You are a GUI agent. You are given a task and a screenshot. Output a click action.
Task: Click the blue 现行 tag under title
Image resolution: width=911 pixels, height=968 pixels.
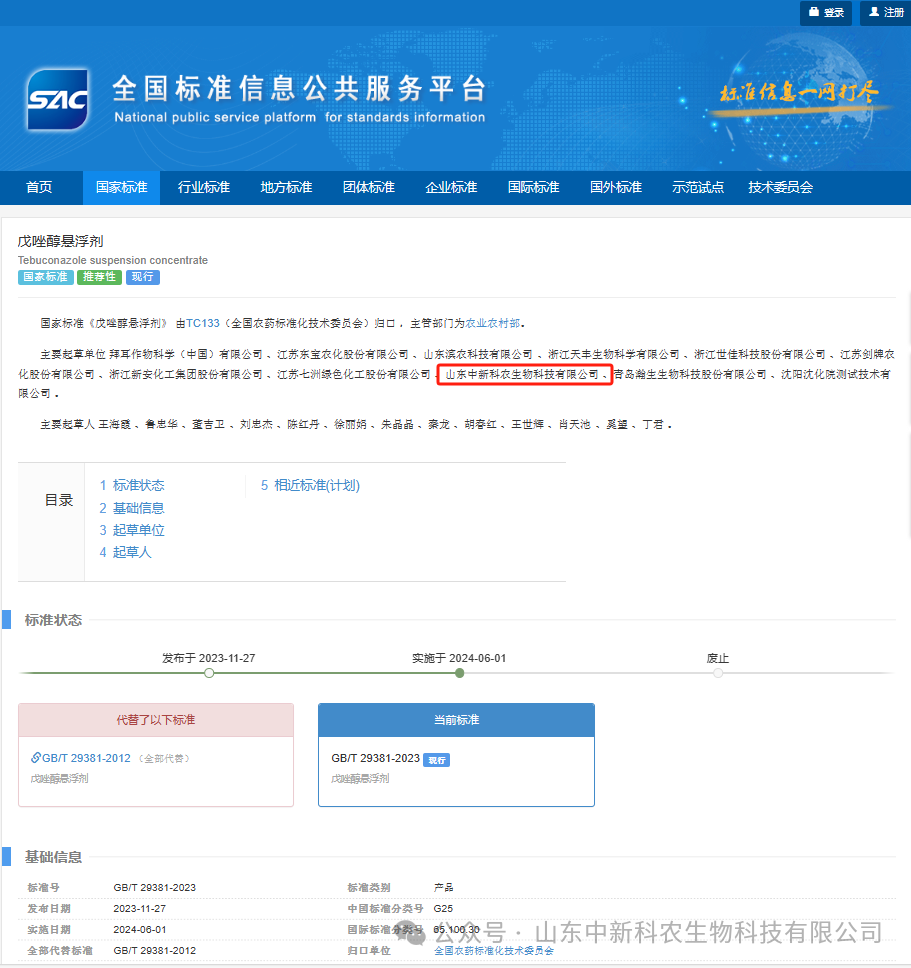coord(143,277)
